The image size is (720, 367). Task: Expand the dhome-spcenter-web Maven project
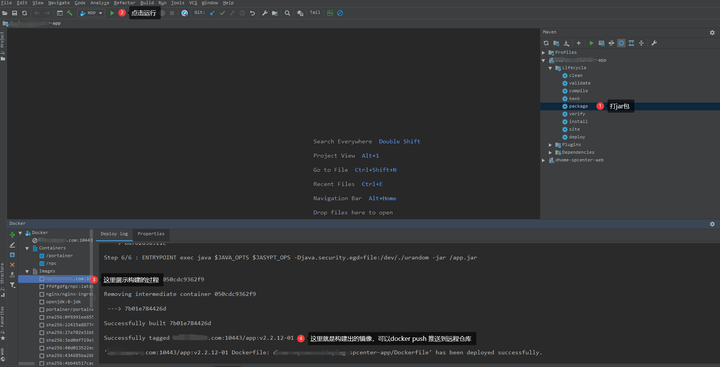coord(544,160)
